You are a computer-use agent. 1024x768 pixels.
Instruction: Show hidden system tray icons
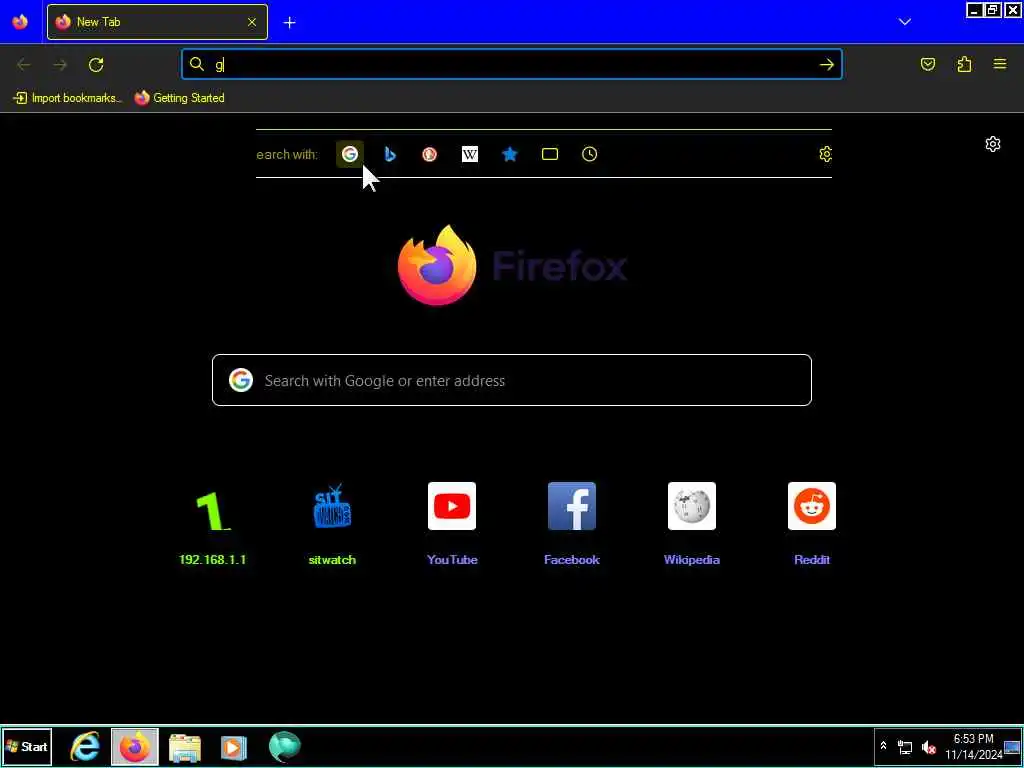click(884, 746)
